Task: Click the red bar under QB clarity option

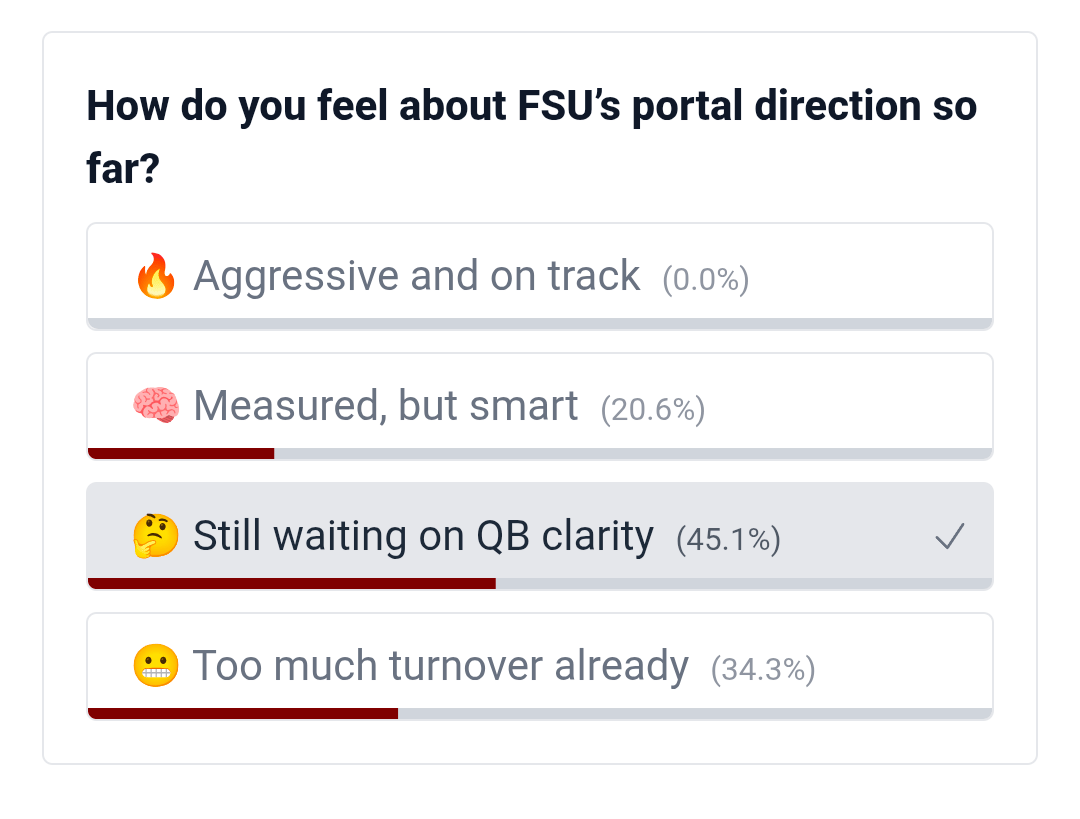Action: pos(291,584)
